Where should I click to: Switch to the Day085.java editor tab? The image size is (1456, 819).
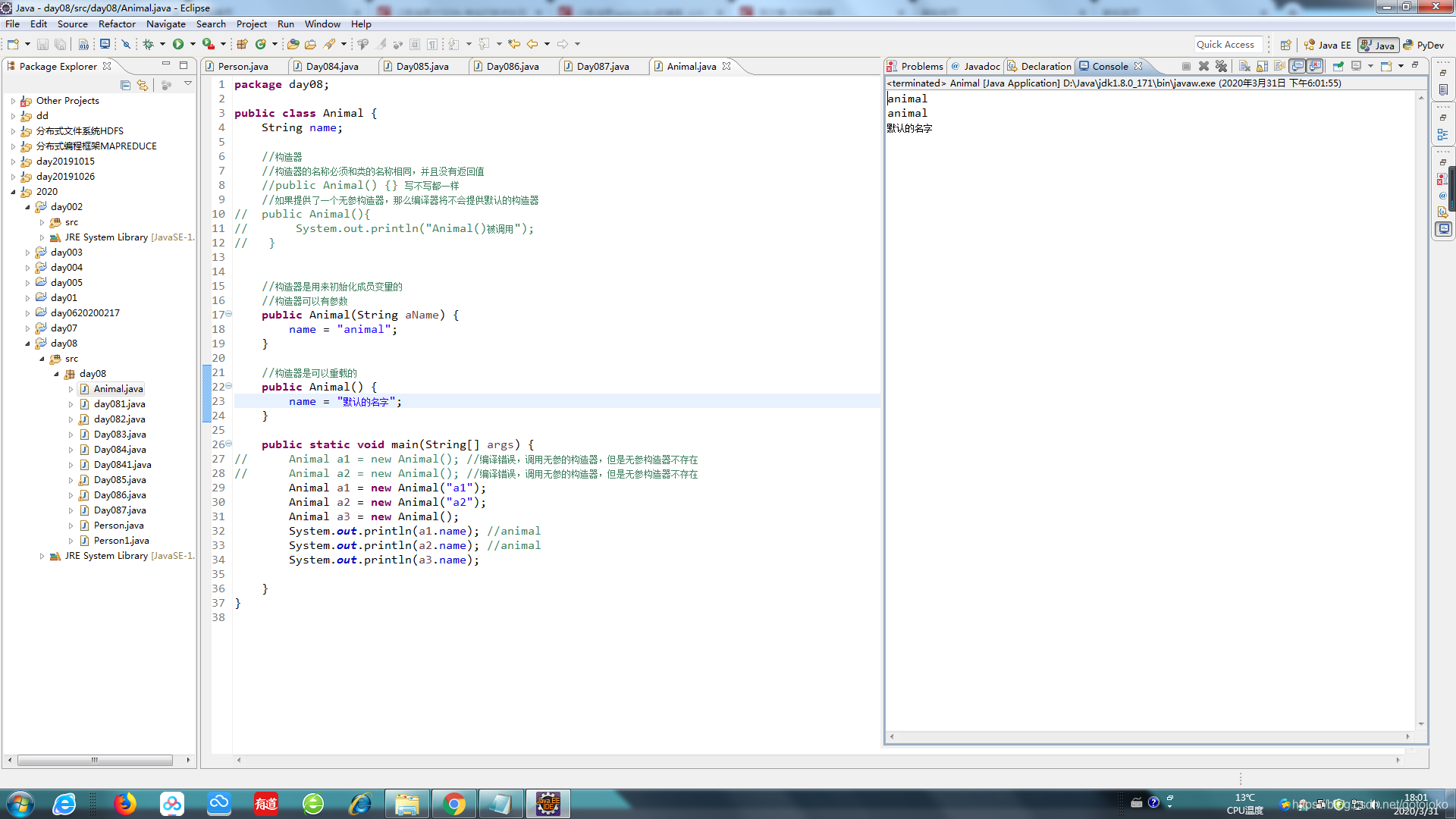(422, 67)
